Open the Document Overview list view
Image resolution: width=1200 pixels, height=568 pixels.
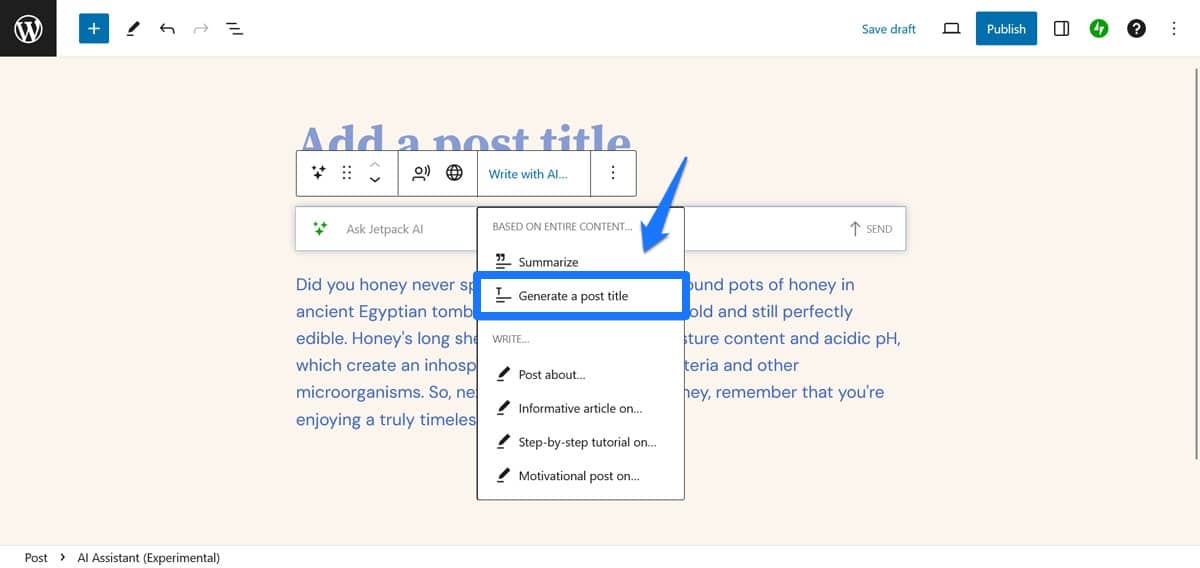coord(235,29)
